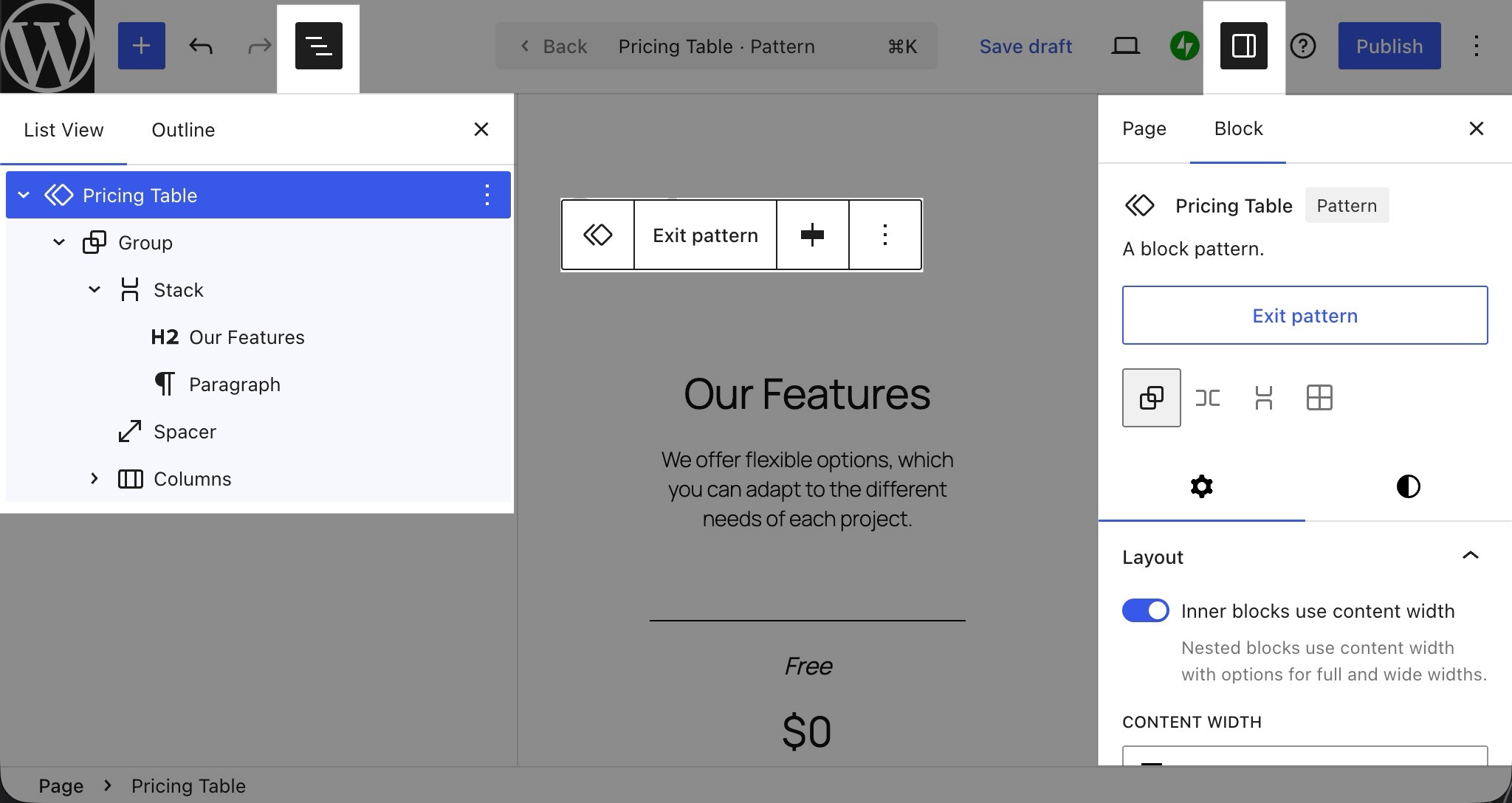Click the flexible options paragraph on canvas
The width and height of the screenshot is (1512, 803).
click(807, 489)
